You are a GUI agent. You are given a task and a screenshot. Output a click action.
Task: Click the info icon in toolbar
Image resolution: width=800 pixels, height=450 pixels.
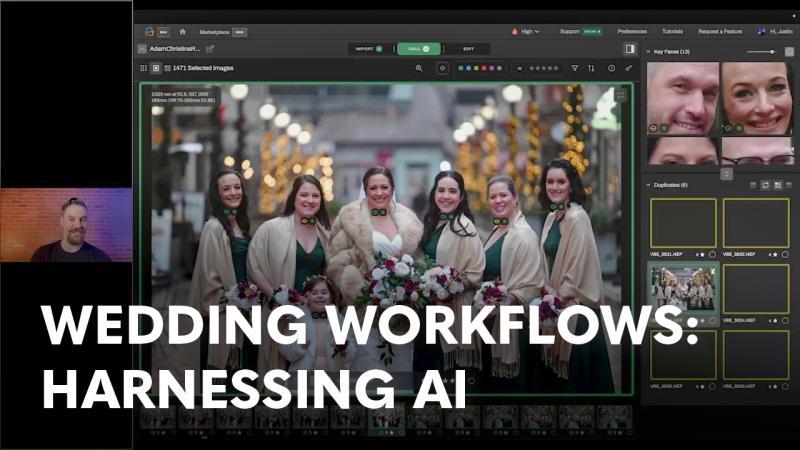pos(611,68)
